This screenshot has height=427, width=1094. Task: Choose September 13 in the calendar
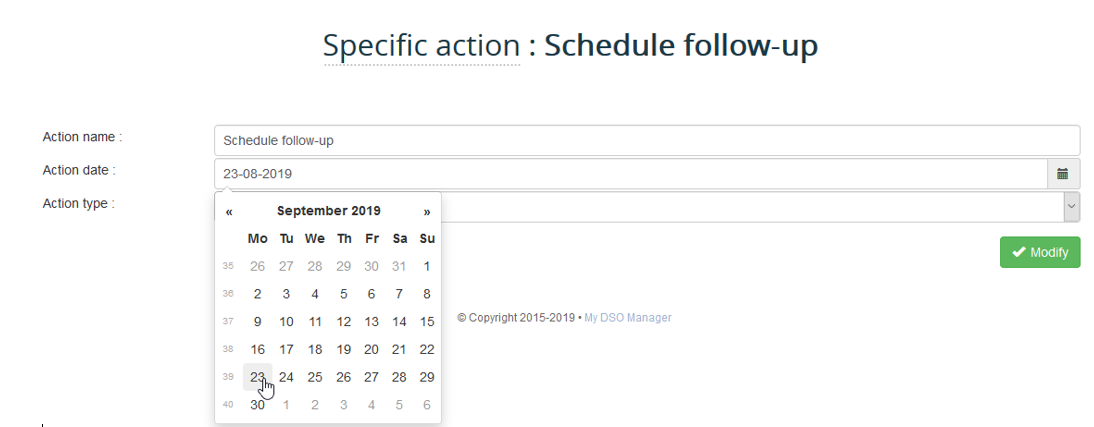[x=371, y=322]
